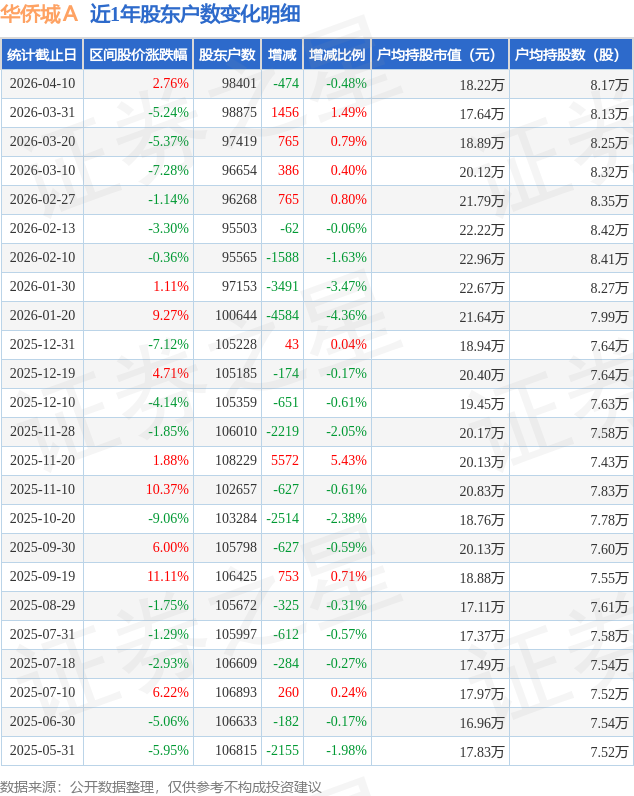Viewport: 634px width, 796px height.
Task: Click the 8.42万 average shares cell
Action: pyautogui.click(x=609, y=229)
